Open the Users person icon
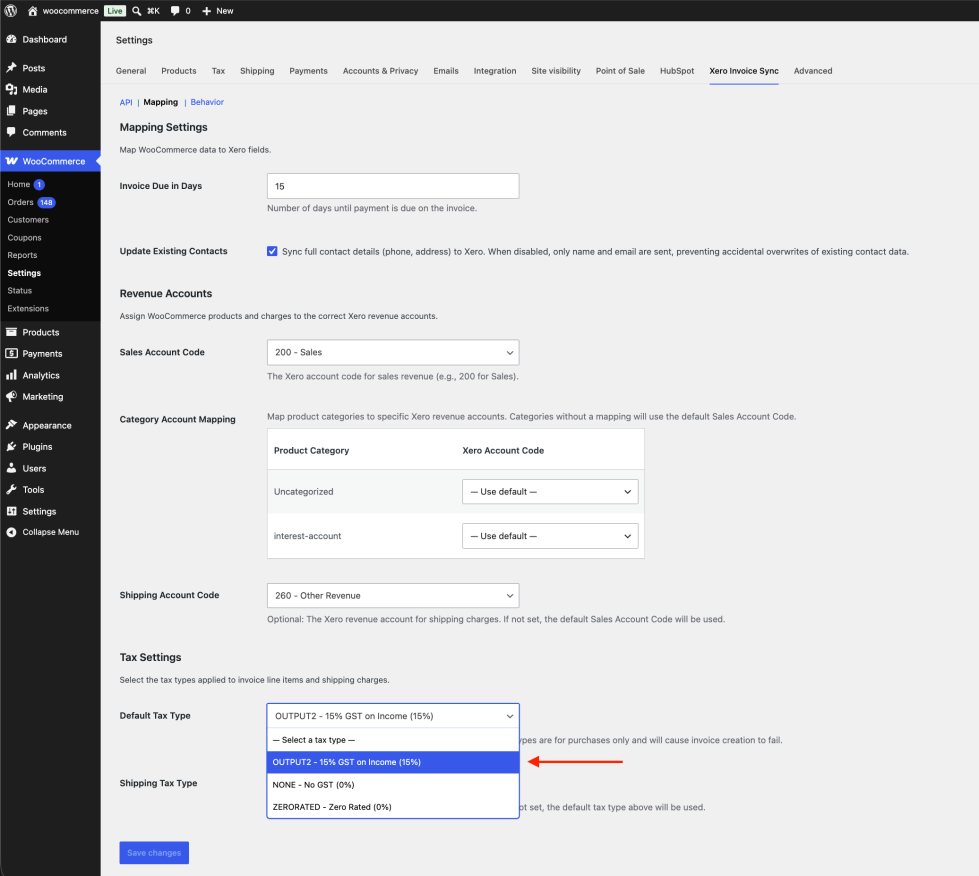The image size is (979, 876). (11, 468)
